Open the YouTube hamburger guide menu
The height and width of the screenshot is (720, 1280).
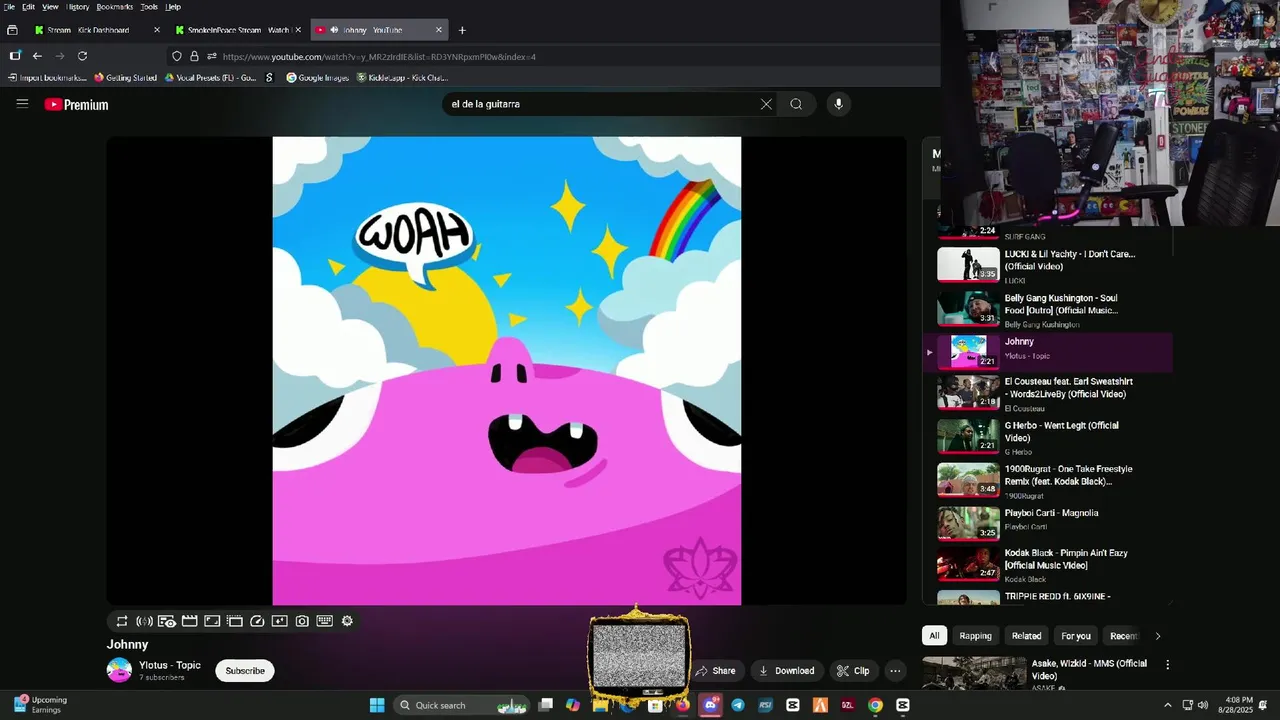coord(22,103)
